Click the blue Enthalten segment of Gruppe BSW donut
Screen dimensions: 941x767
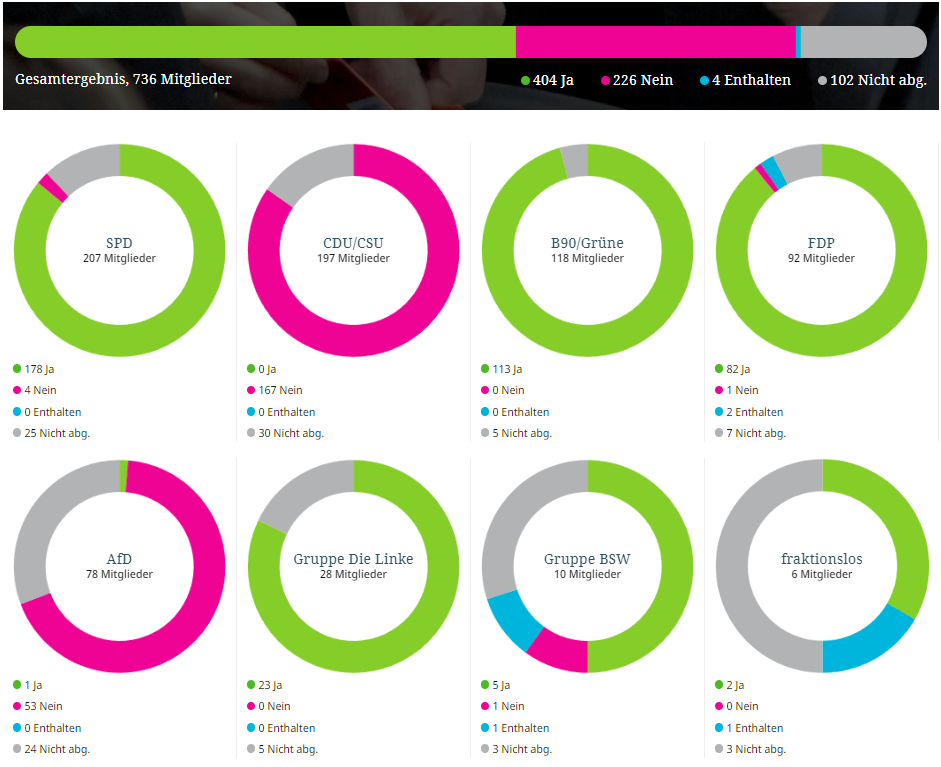(512, 620)
